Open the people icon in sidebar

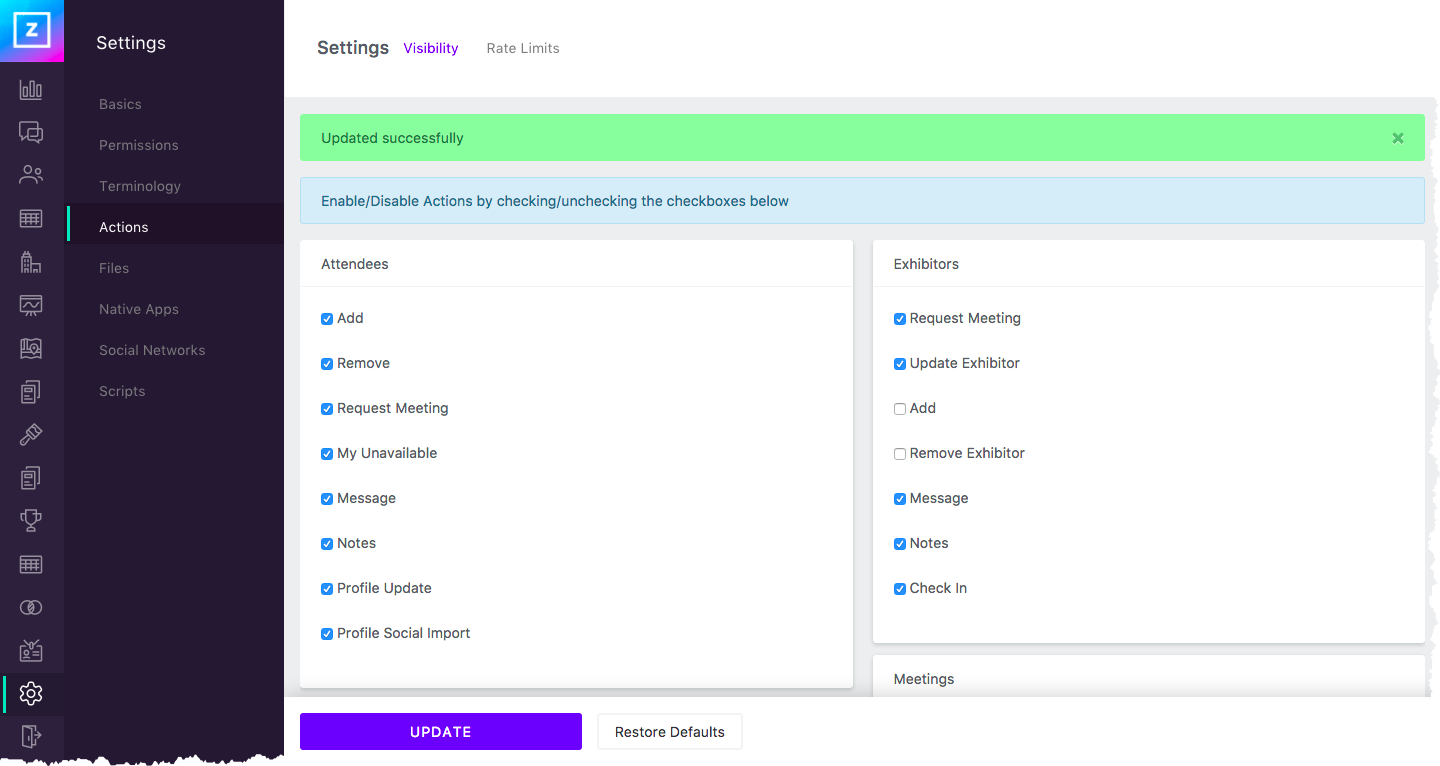pos(31,176)
